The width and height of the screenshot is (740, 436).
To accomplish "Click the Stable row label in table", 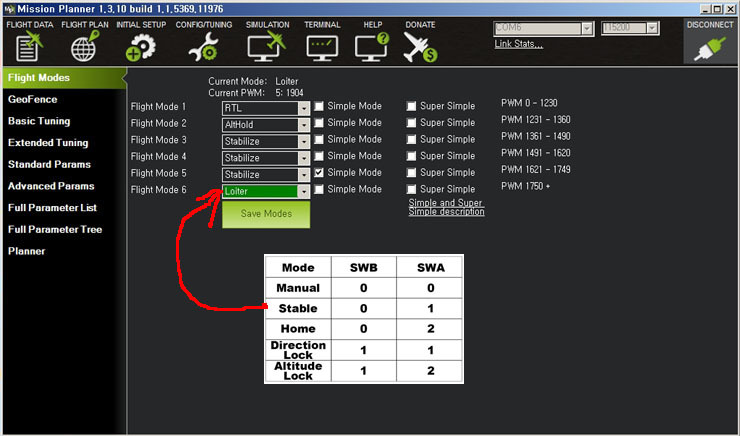I will tap(298, 309).
